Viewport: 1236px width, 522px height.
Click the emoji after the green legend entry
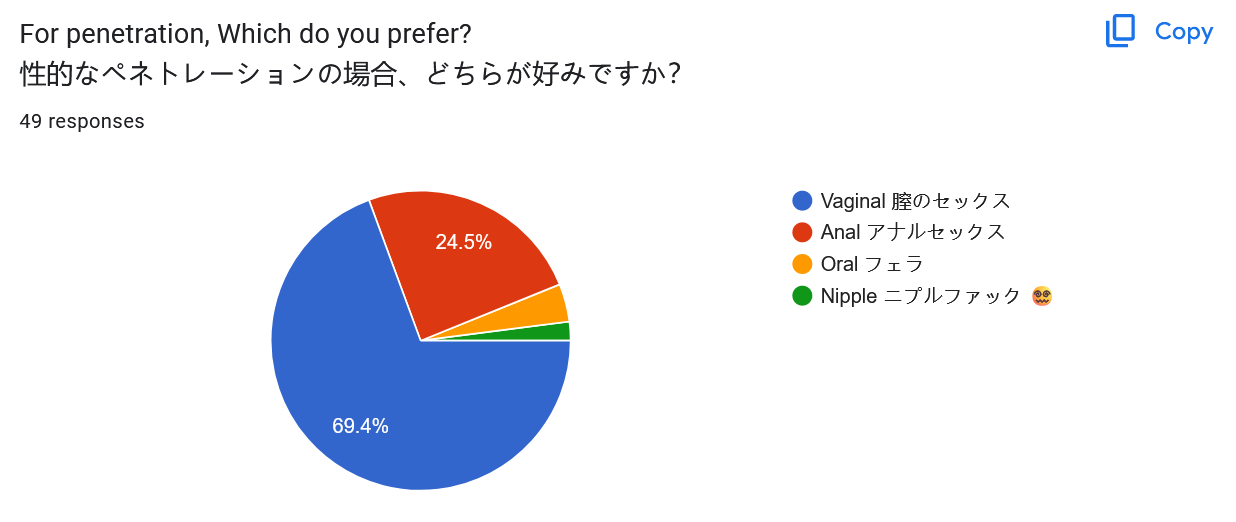pos(1041,296)
